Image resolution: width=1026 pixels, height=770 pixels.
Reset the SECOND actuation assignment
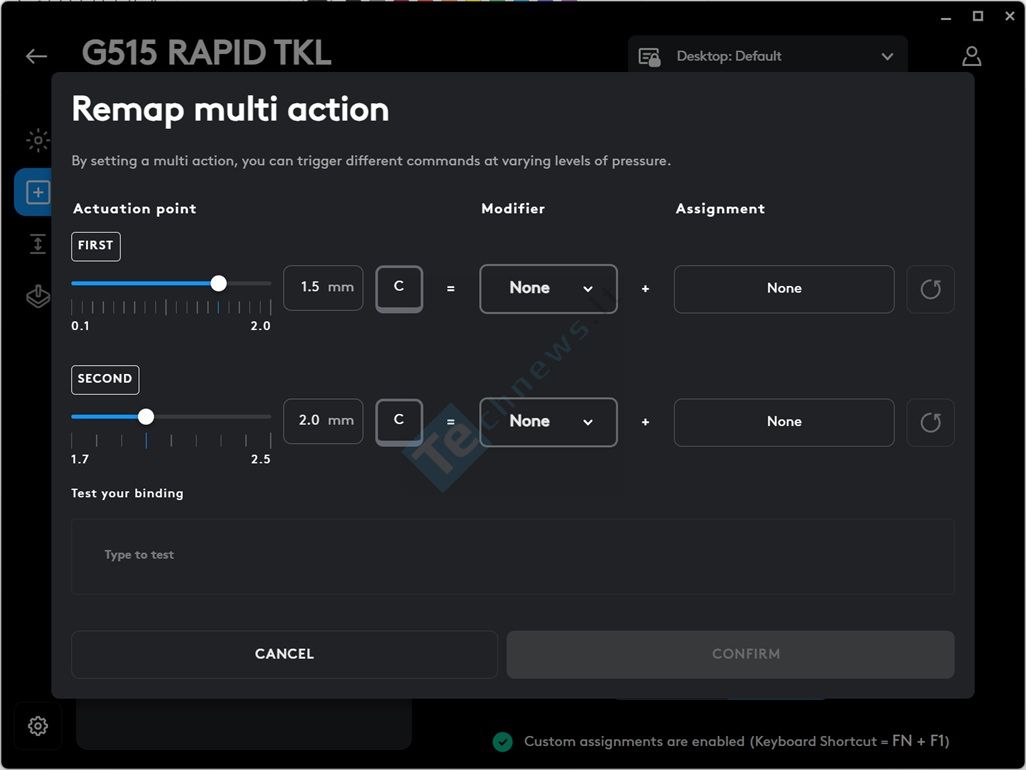pos(930,422)
